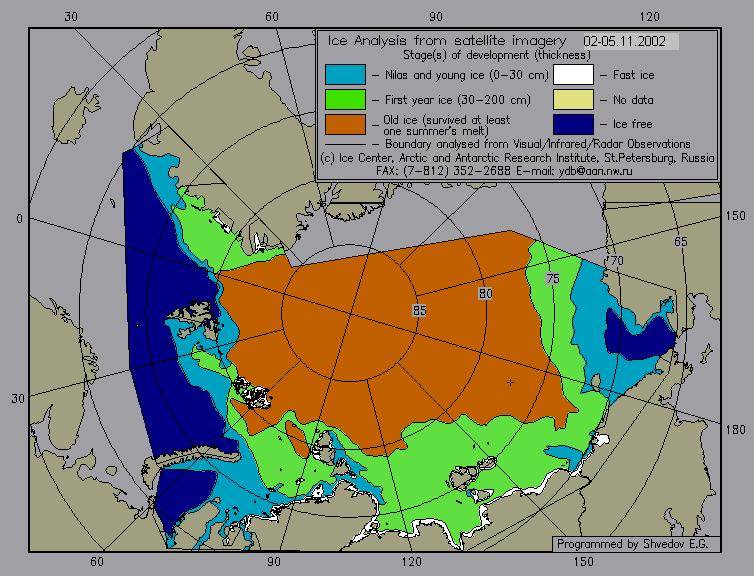Click the Ice free dark blue swatch
This screenshot has height=576, width=754.
click(x=573, y=124)
